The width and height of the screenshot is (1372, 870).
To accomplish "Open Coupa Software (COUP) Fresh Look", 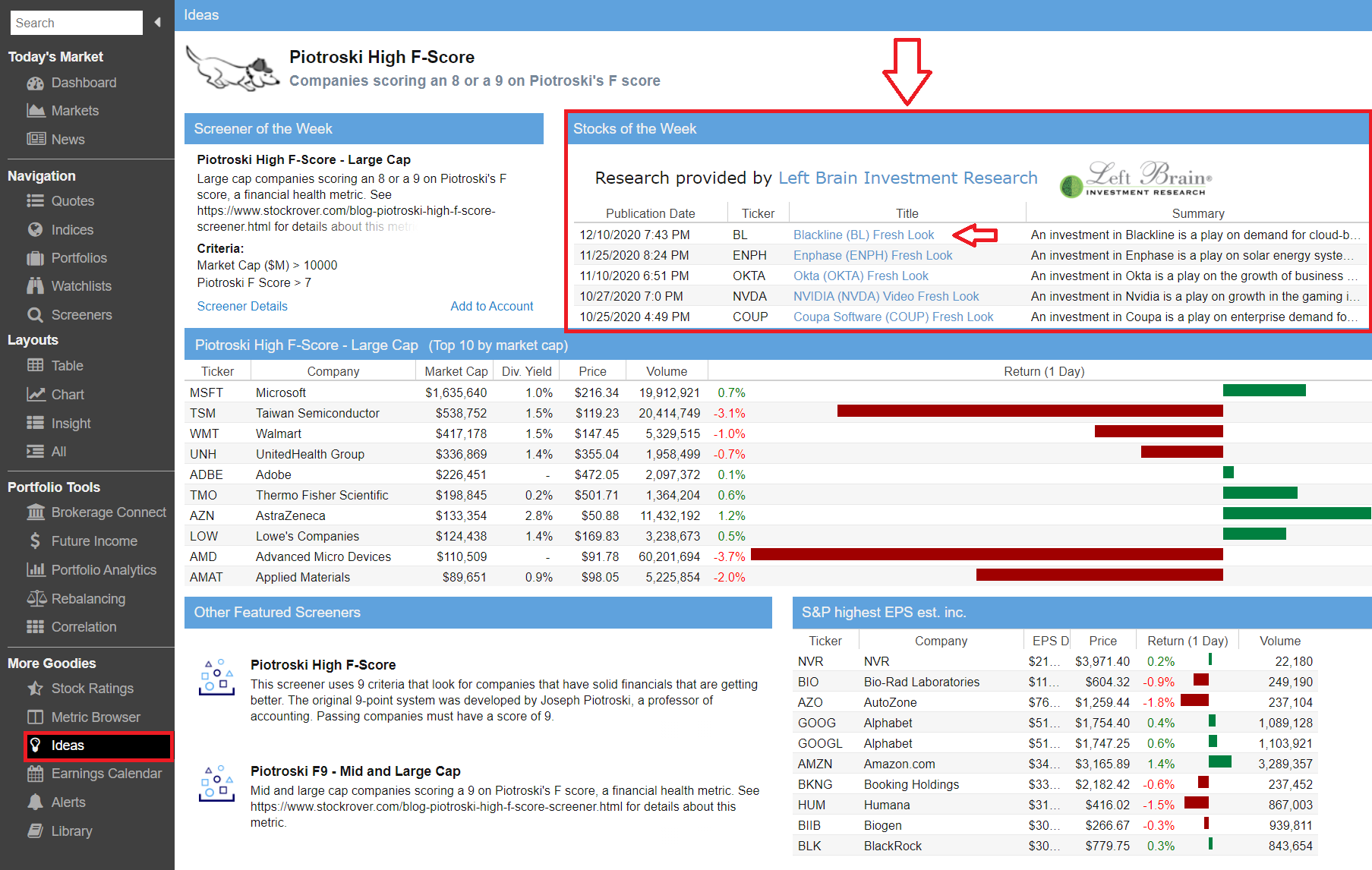I will pos(894,317).
